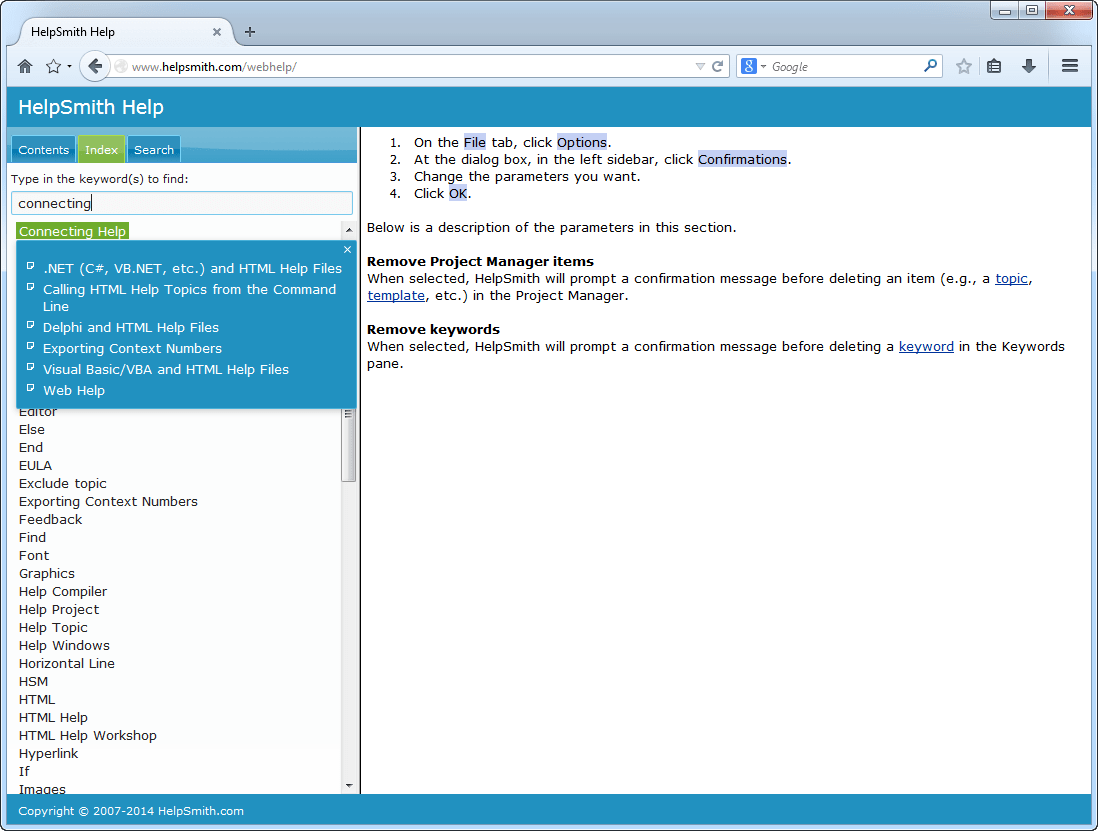Open a new browser tab
The height and width of the screenshot is (831, 1098).
[x=250, y=32]
